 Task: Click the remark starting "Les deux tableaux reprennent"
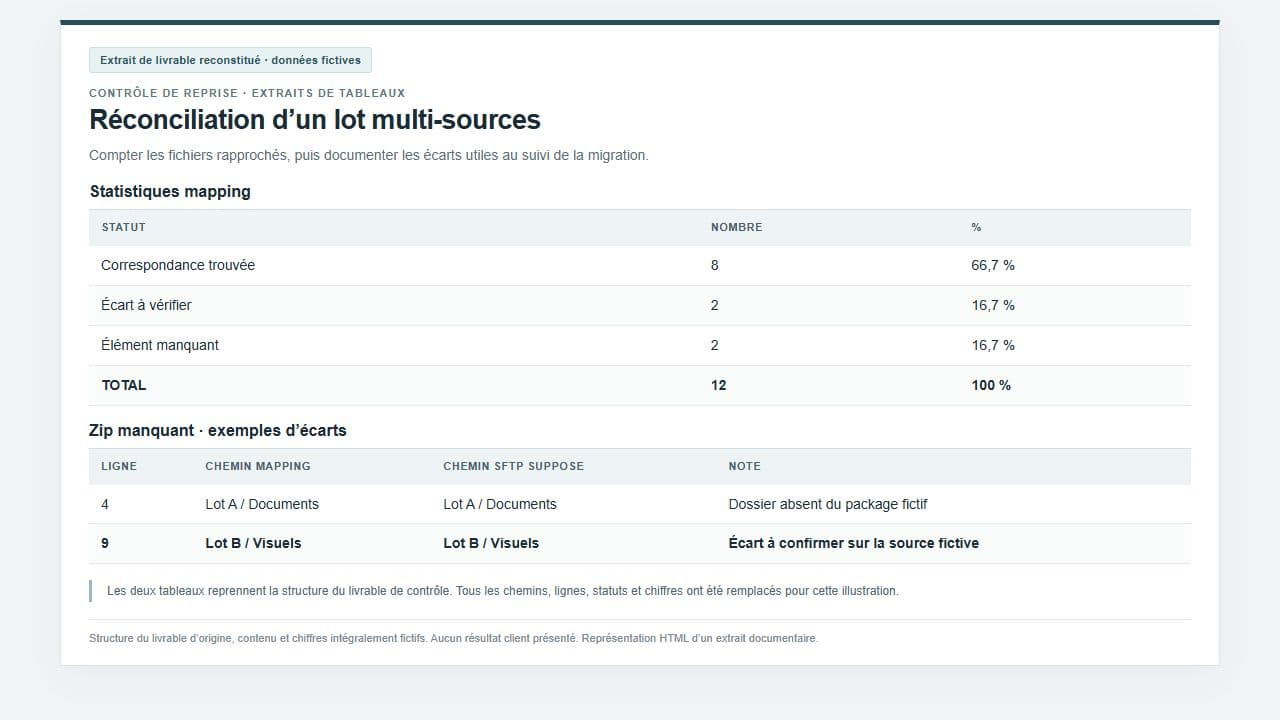pyautogui.click(x=503, y=591)
